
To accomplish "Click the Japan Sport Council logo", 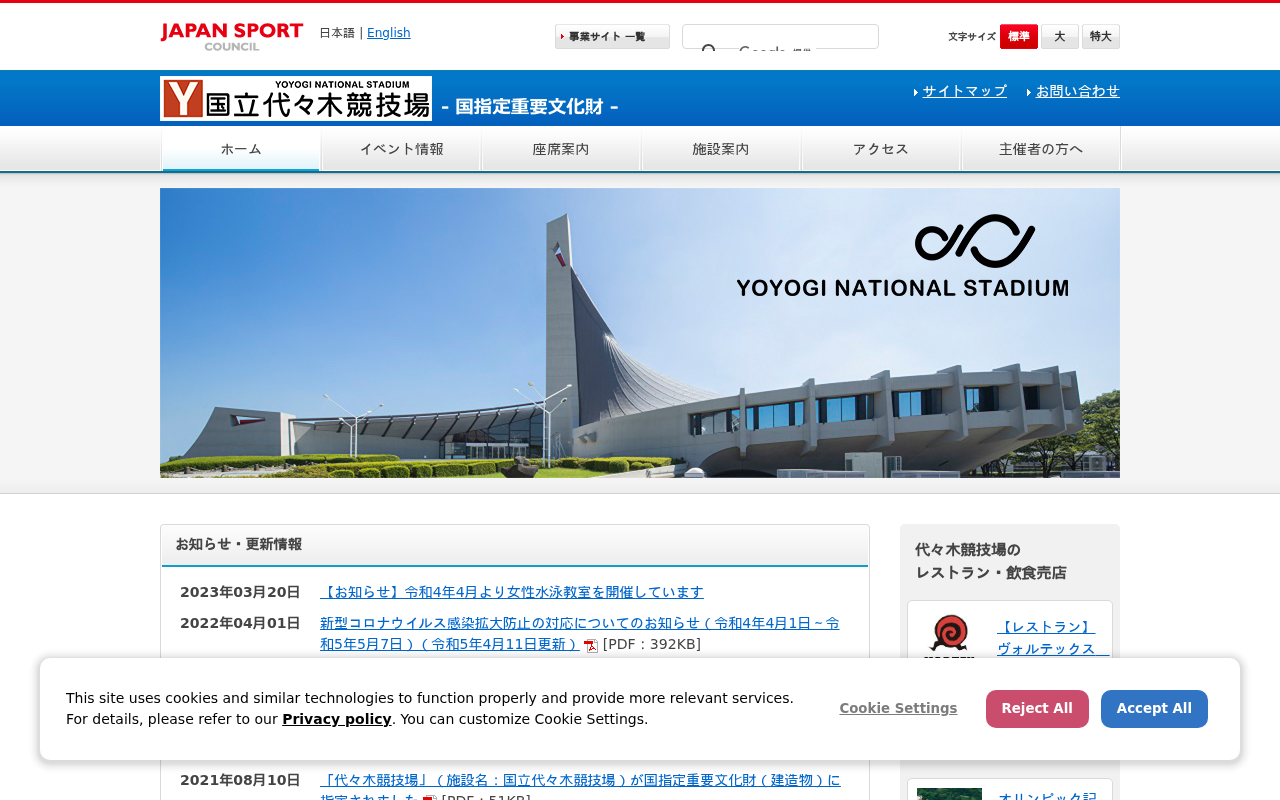I will click(x=231, y=36).
